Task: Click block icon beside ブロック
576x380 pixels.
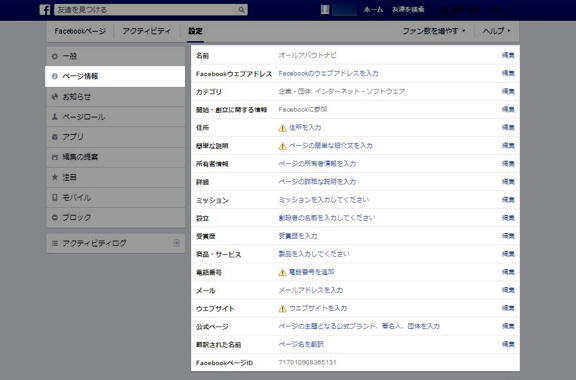Action: pyautogui.click(x=55, y=218)
